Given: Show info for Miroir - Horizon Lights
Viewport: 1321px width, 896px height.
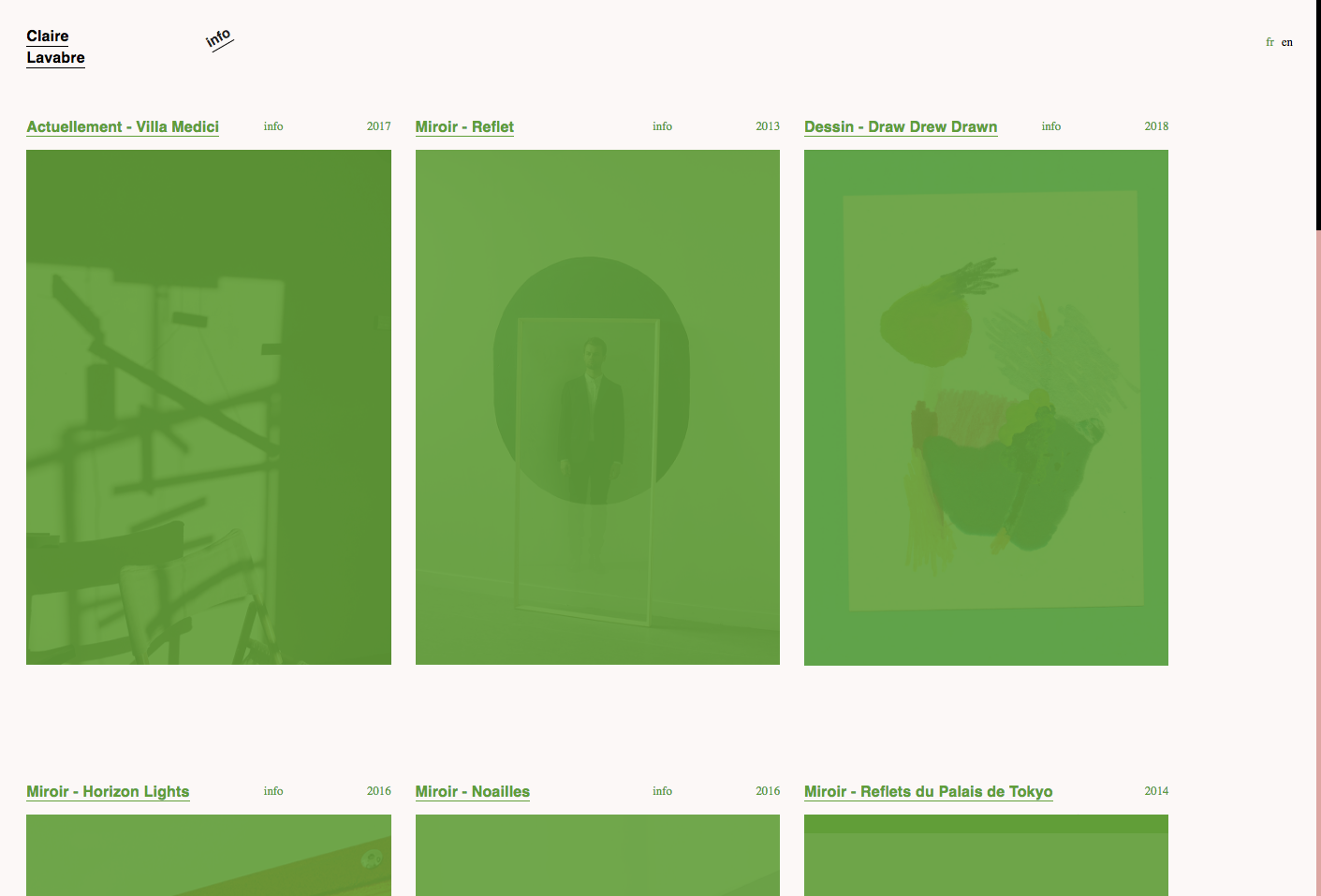Looking at the screenshot, I should pos(273,791).
